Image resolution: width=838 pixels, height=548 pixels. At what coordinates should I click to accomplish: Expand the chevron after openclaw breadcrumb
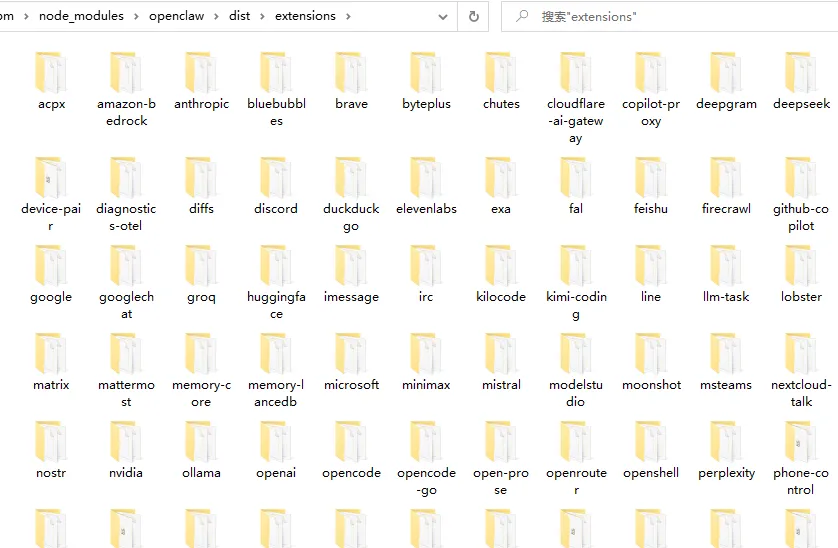(x=216, y=17)
